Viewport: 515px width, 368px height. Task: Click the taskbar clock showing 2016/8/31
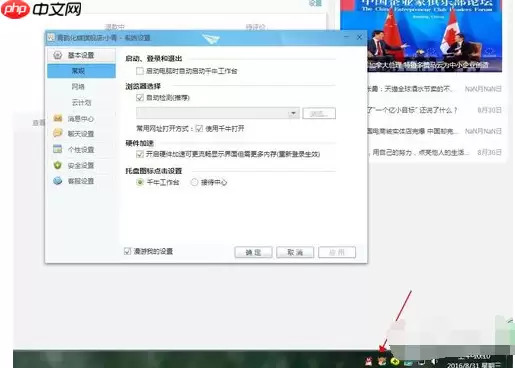[473, 361]
